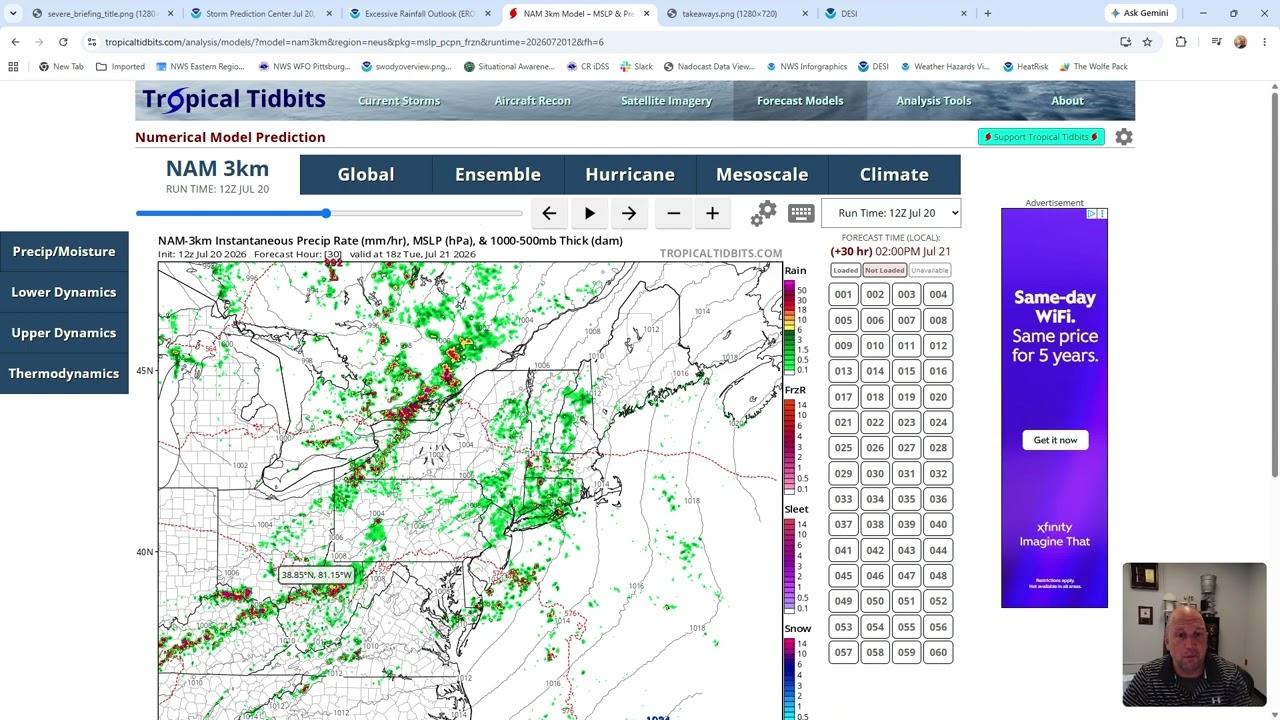Open Chrome three-dot menu

(x=1265, y=42)
